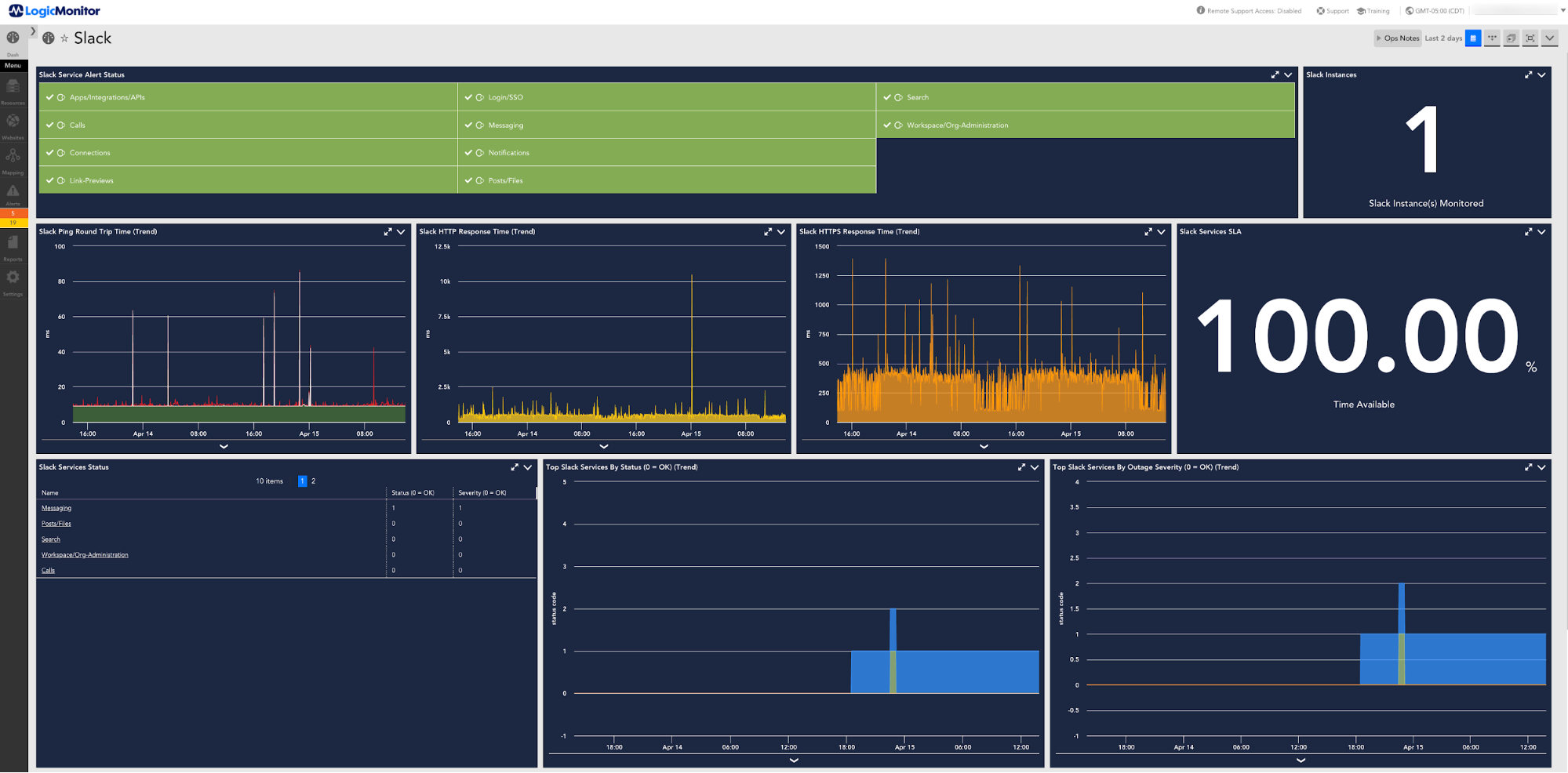1568x773 pixels.
Task: Open Slack HTTPS Response Time menu chevron
Action: pyautogui.click(x=1162, y=232)
